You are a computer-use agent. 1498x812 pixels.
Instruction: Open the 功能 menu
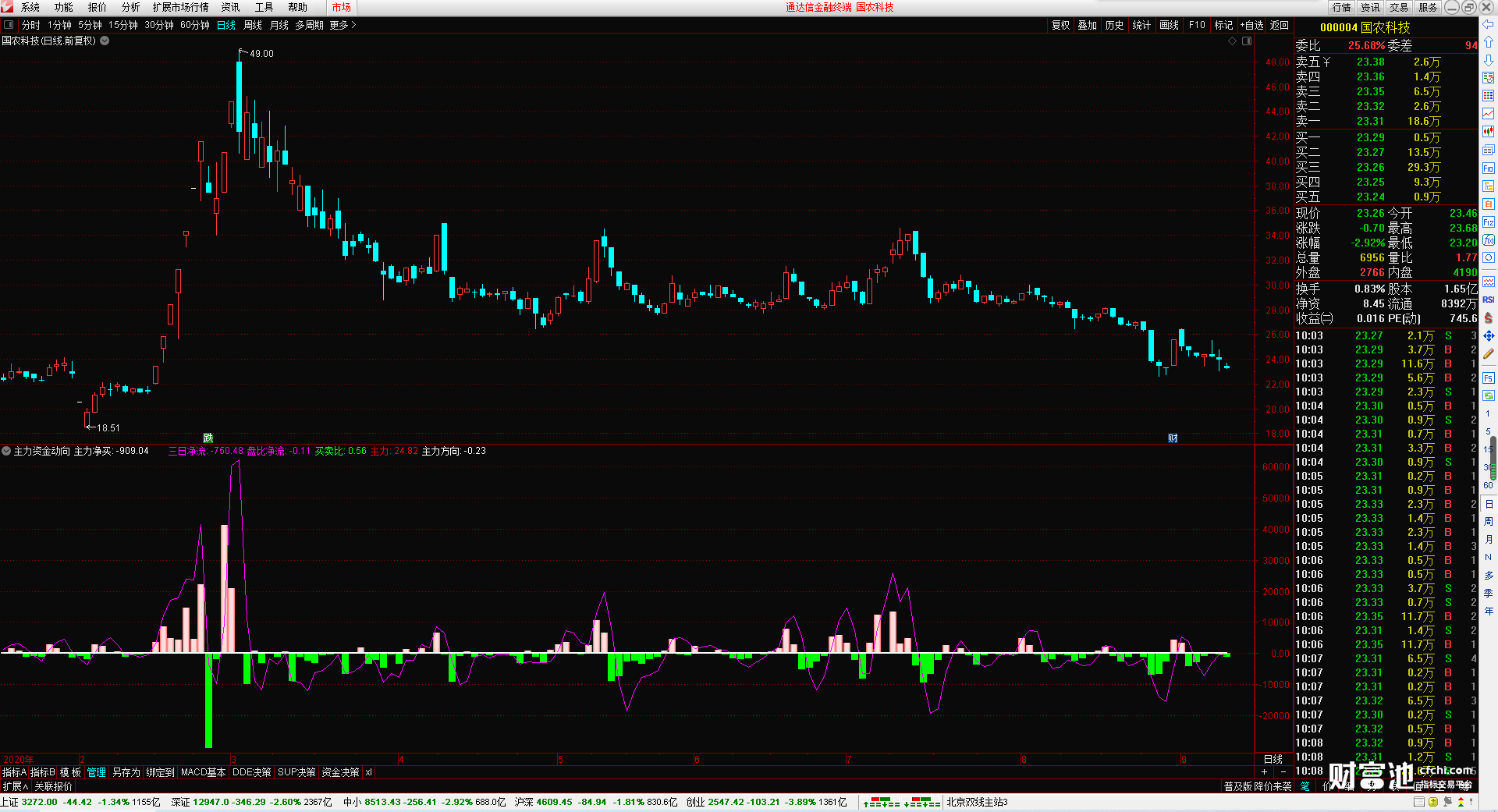63,7
